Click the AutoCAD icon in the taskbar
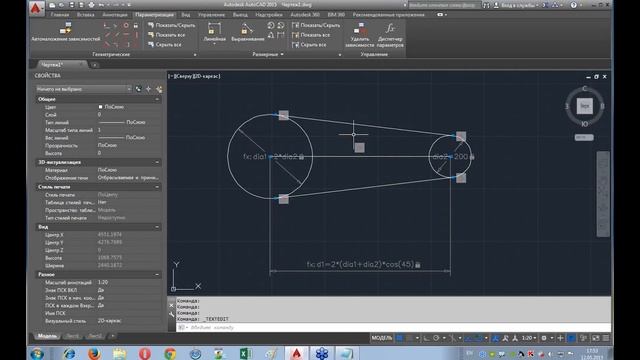The width and height of the screenshot is (640, 360). pos(296,353)
